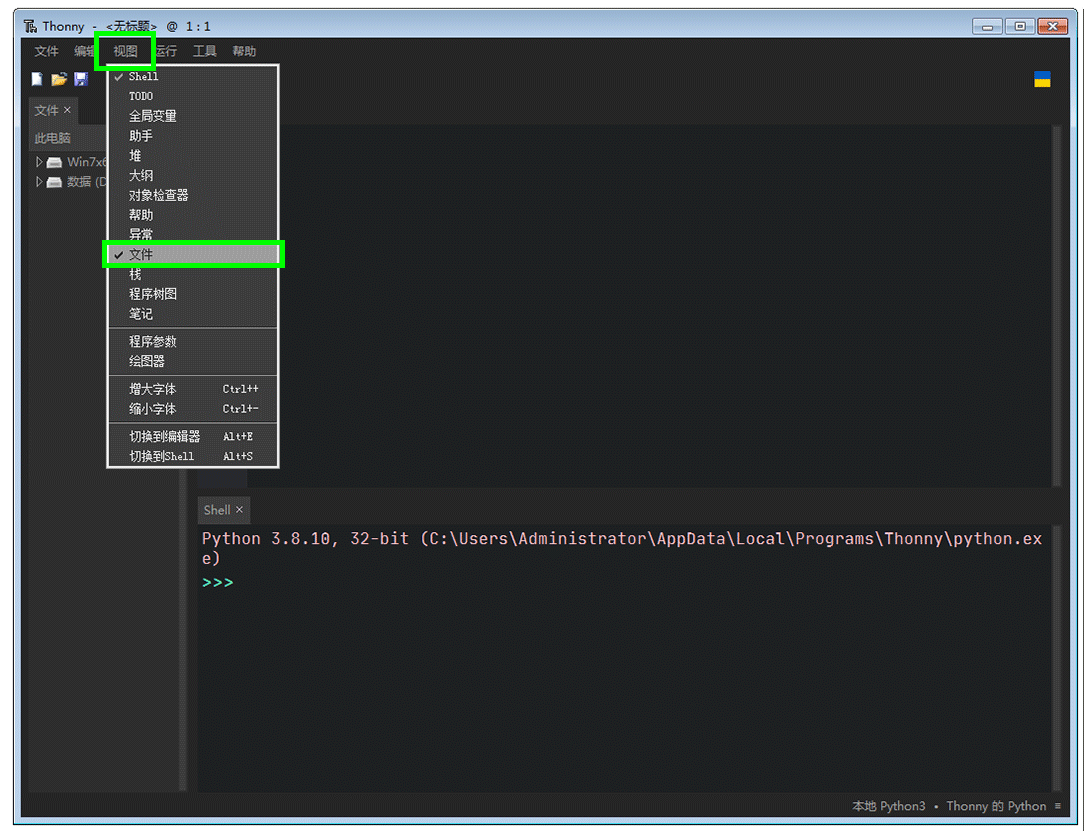Open the 帮助 menu in the menu bar
This screenshot has height=834, width=1091.
(244, 51)
